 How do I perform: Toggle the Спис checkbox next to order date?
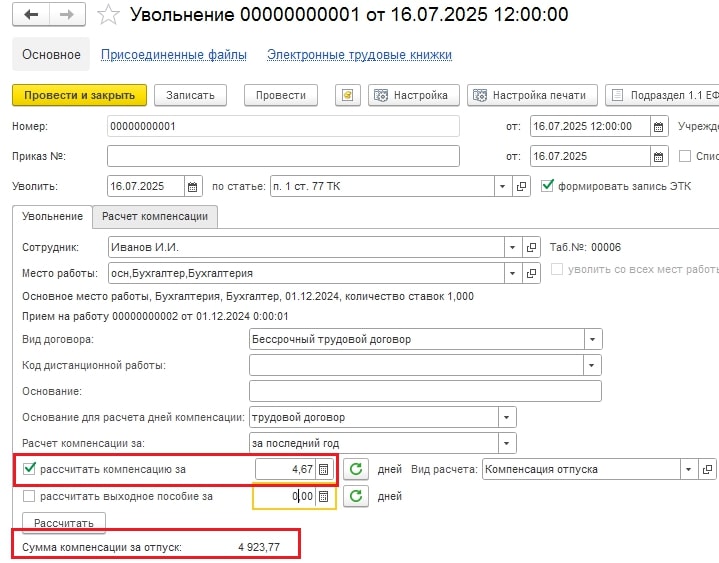(685, 156)
